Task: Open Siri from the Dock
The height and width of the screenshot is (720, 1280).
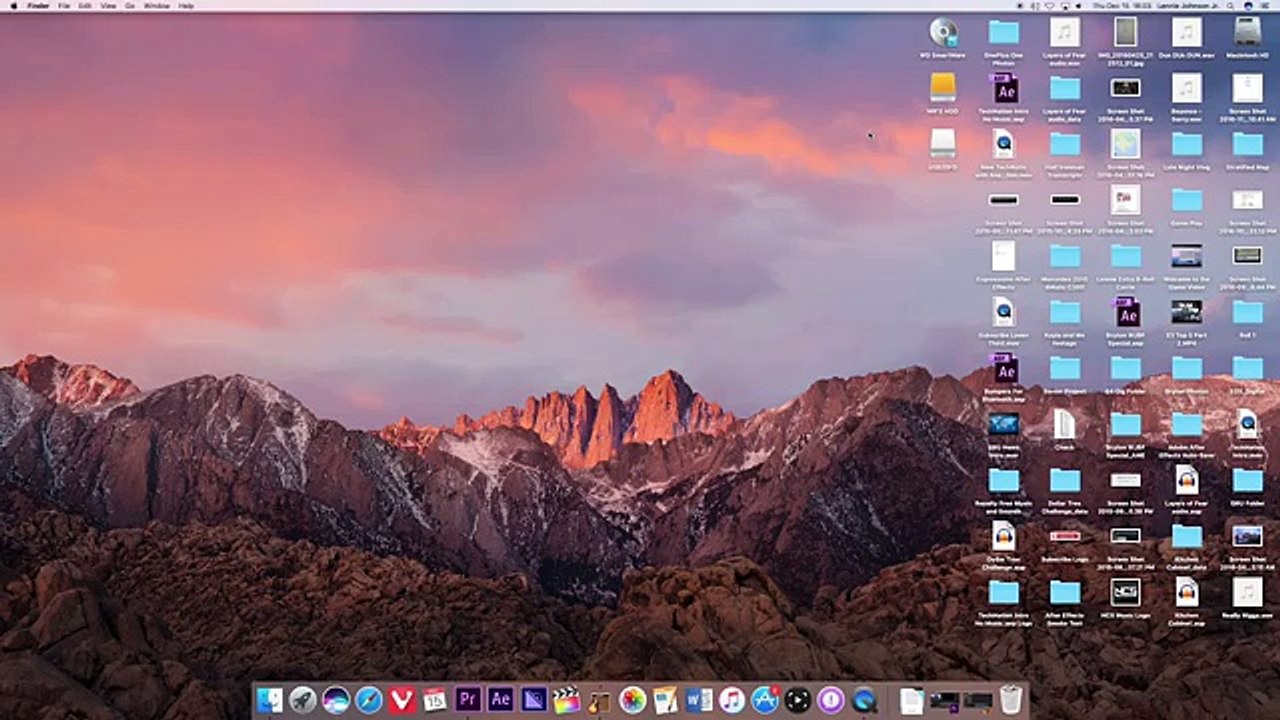Action: 336,699
